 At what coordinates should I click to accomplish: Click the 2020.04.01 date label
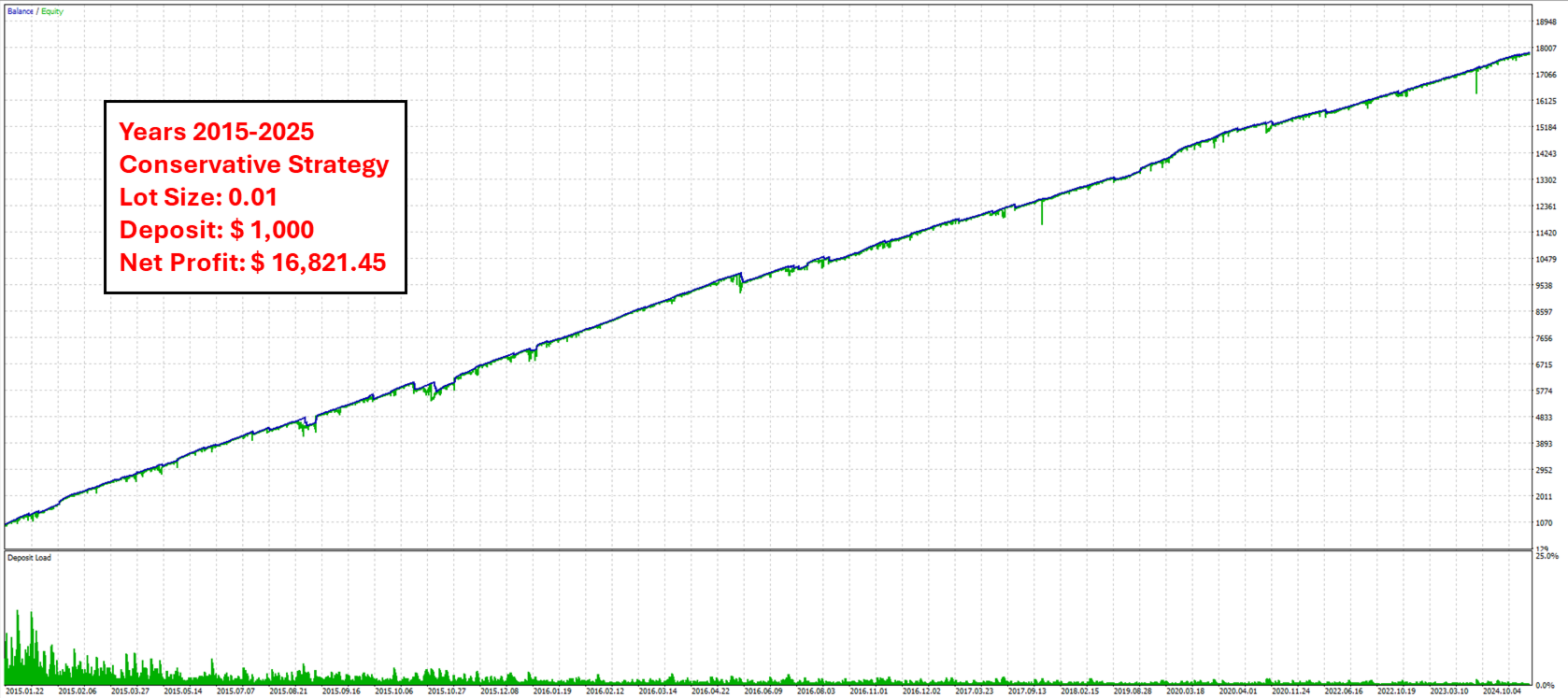(x=1239, y=691)
